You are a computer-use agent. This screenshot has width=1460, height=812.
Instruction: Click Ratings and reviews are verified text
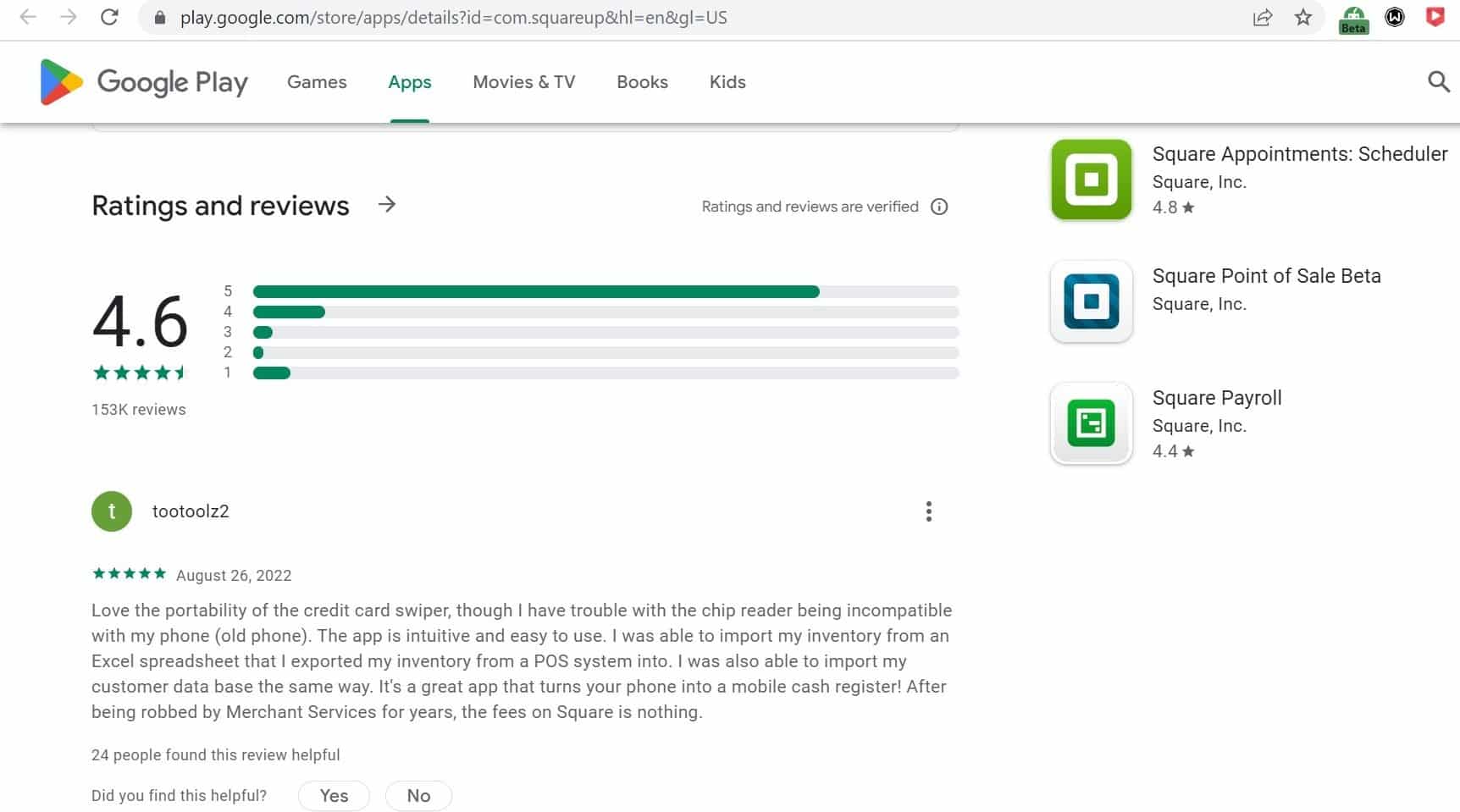[x=810, y=207]
